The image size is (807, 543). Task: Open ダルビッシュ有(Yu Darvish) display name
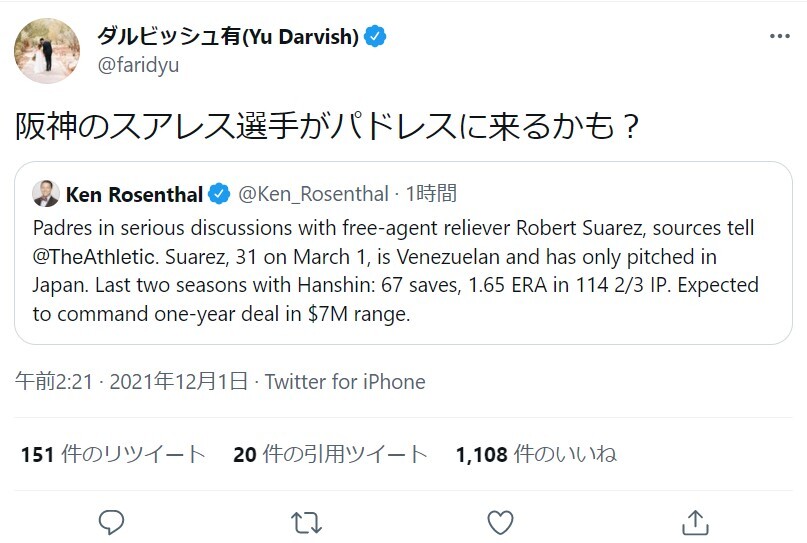pos(227,37)
